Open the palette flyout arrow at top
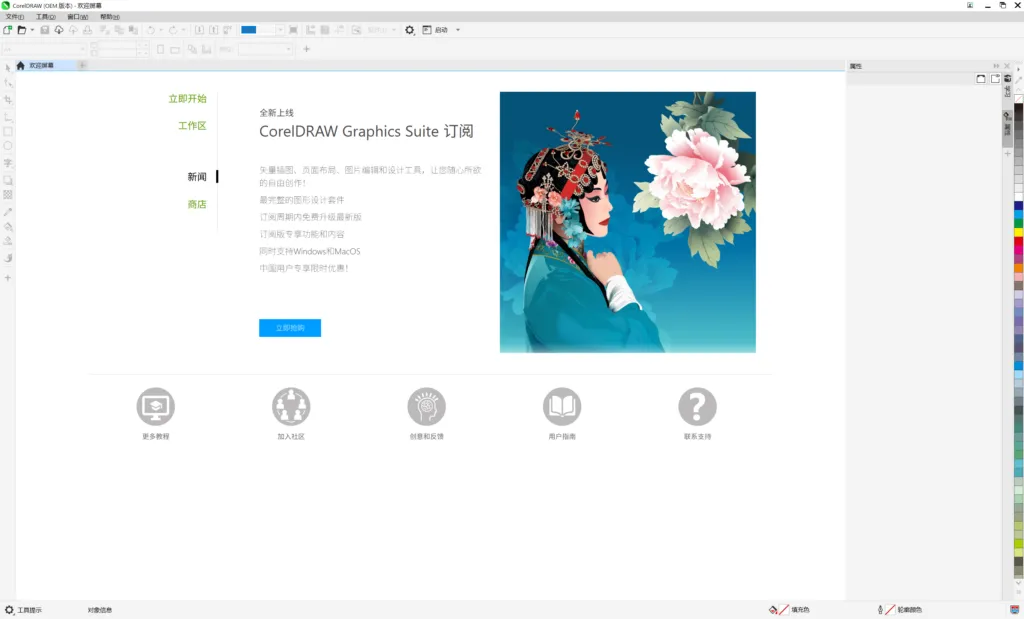 tap(1018, 69)
